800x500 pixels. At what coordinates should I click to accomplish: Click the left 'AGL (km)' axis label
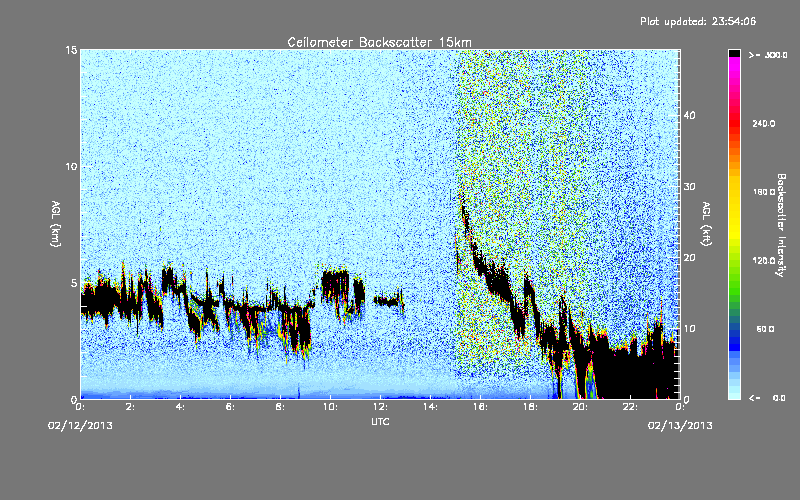tap(56, 224)
